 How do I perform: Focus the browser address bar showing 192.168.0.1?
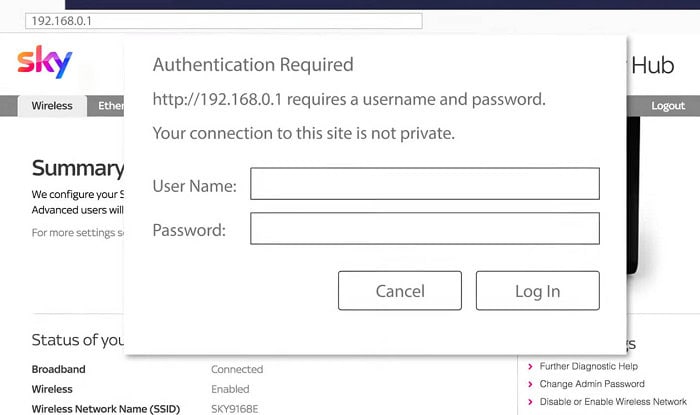(224, 21)
